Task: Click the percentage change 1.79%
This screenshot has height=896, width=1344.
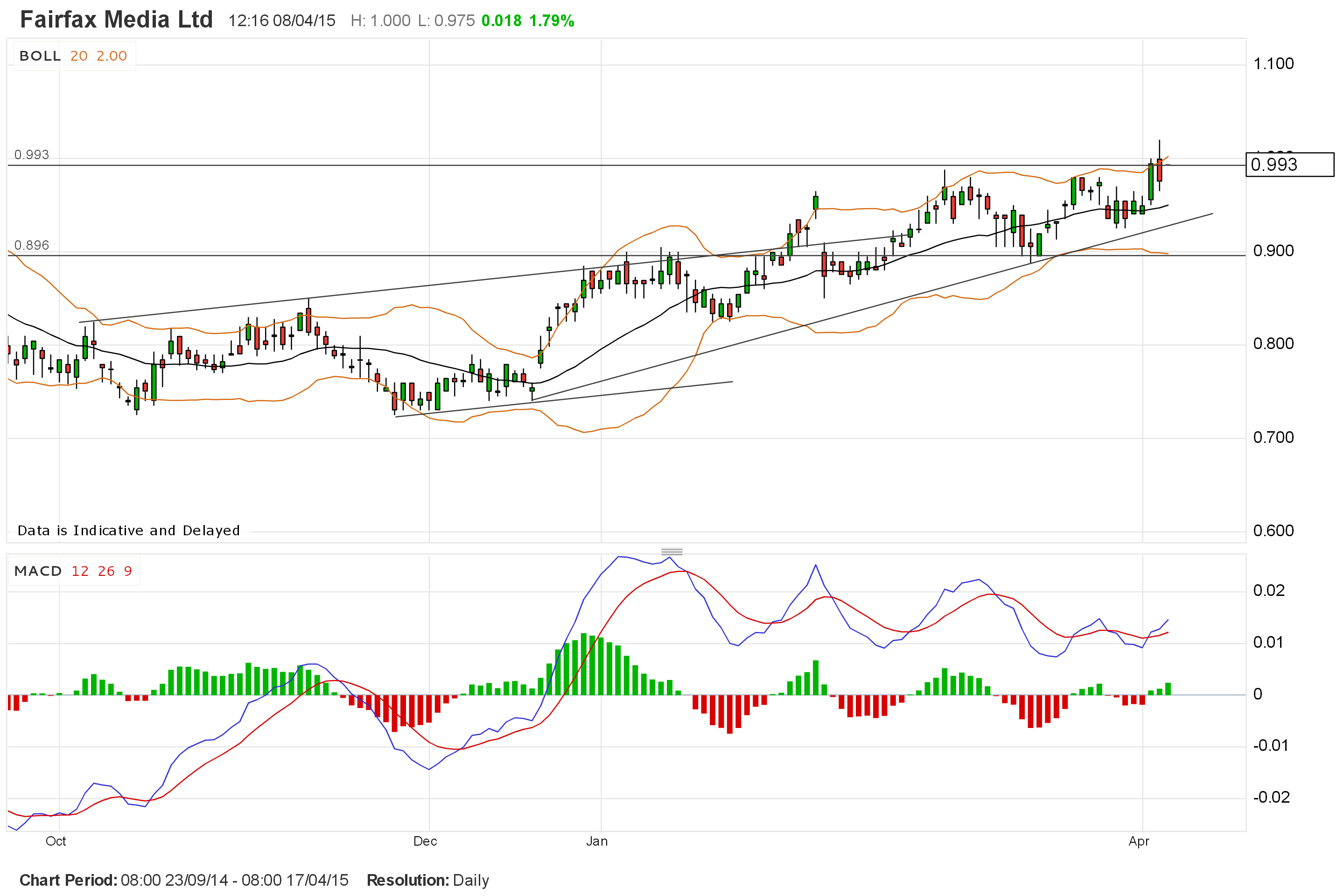Action: click(x=552, y=21)
